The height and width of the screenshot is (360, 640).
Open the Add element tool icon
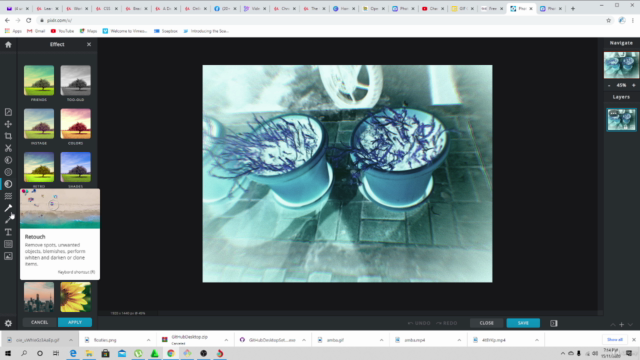click(8, 244)
